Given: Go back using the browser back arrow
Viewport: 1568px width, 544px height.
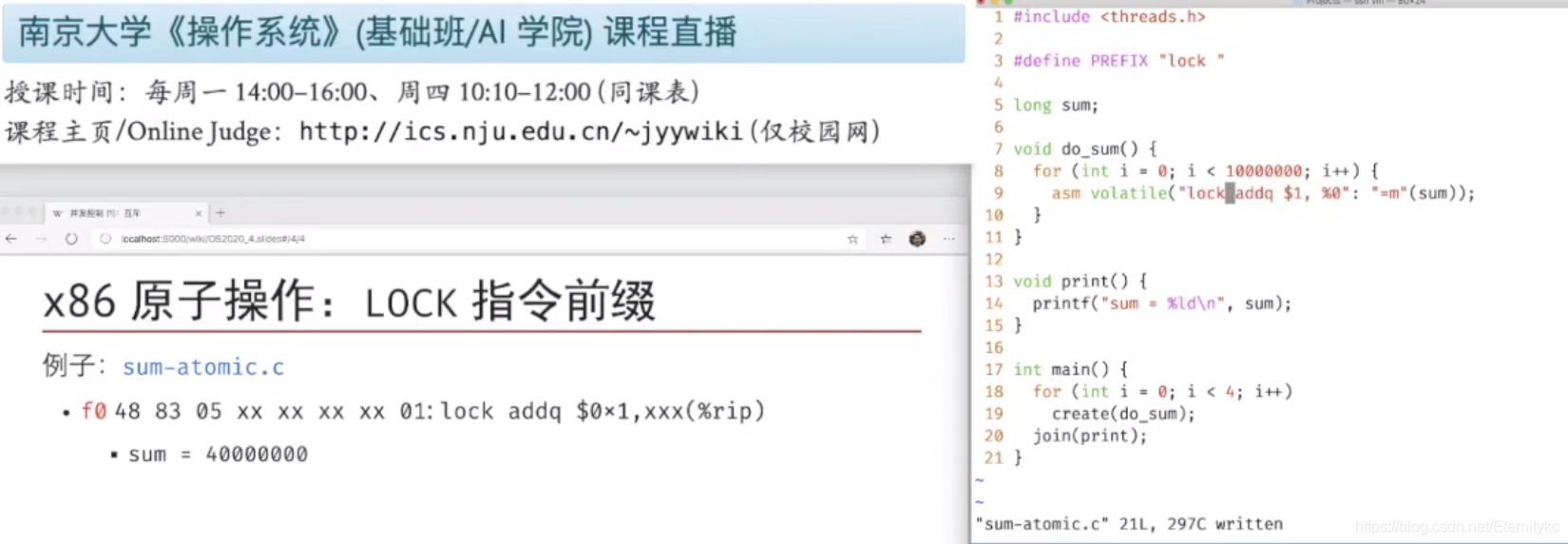Looking at the screenshot, I should click(x=11, y=239).
